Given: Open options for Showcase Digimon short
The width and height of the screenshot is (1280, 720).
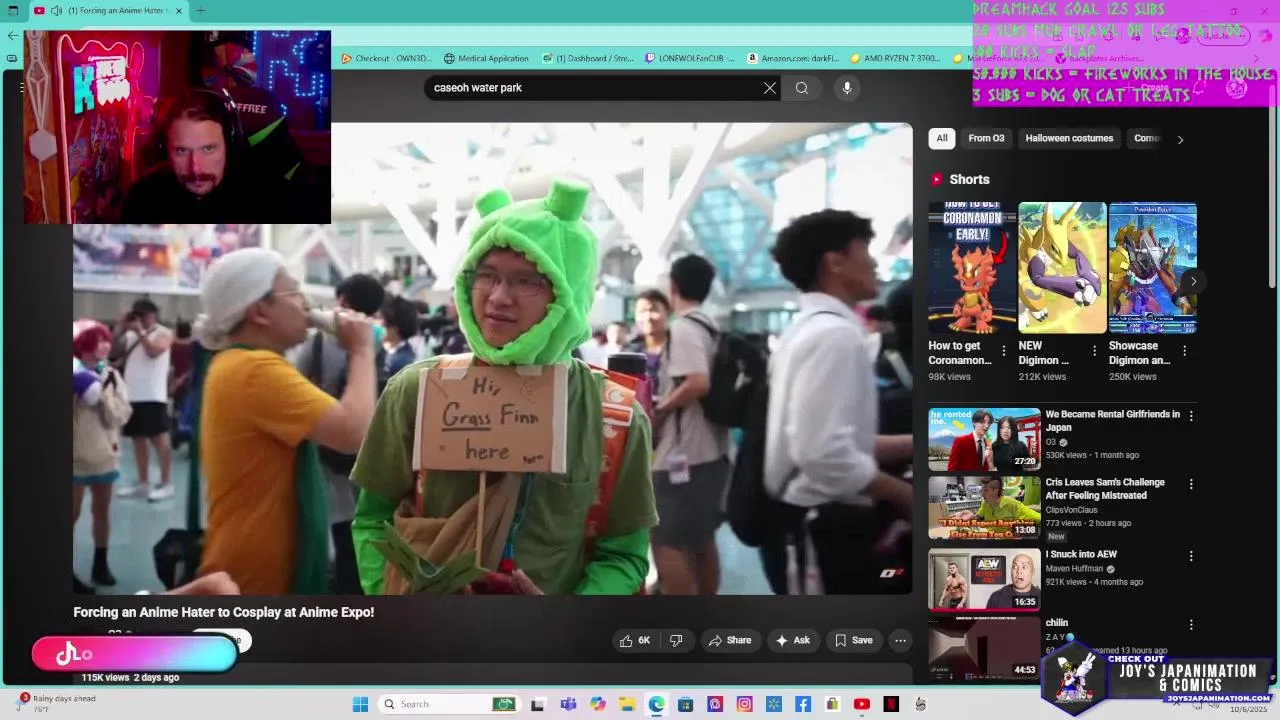Looking at the screenshot, I should tap(1184, 351).
